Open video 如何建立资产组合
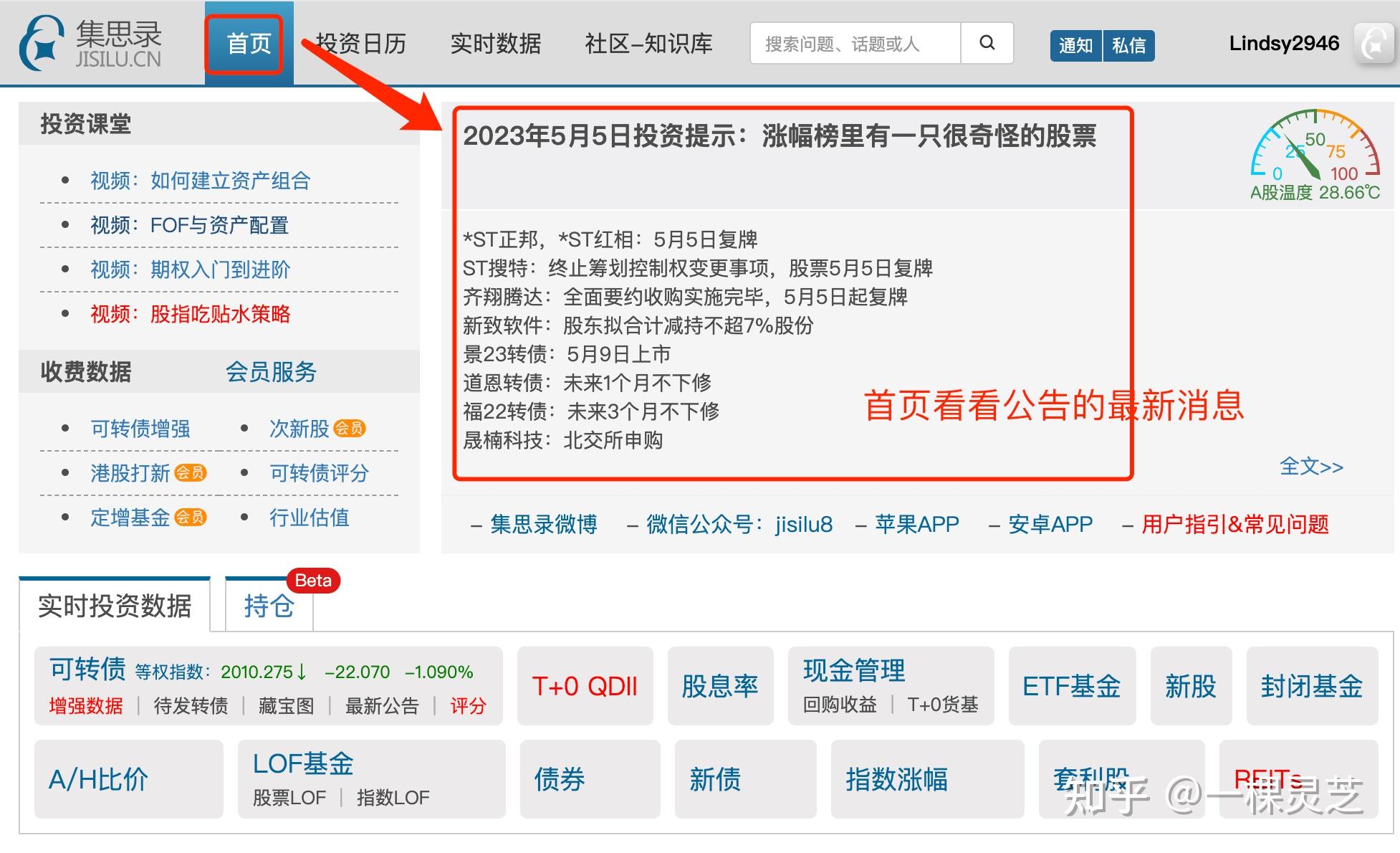Screen dimensions: 1400x853 point(200,181)
